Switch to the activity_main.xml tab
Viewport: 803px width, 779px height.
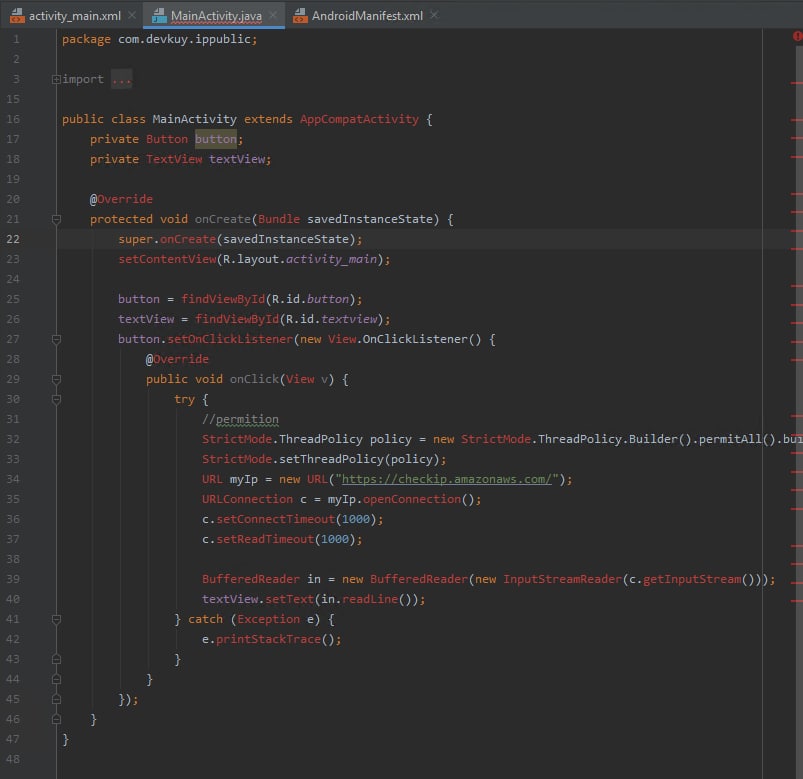(x=74, y=16)
